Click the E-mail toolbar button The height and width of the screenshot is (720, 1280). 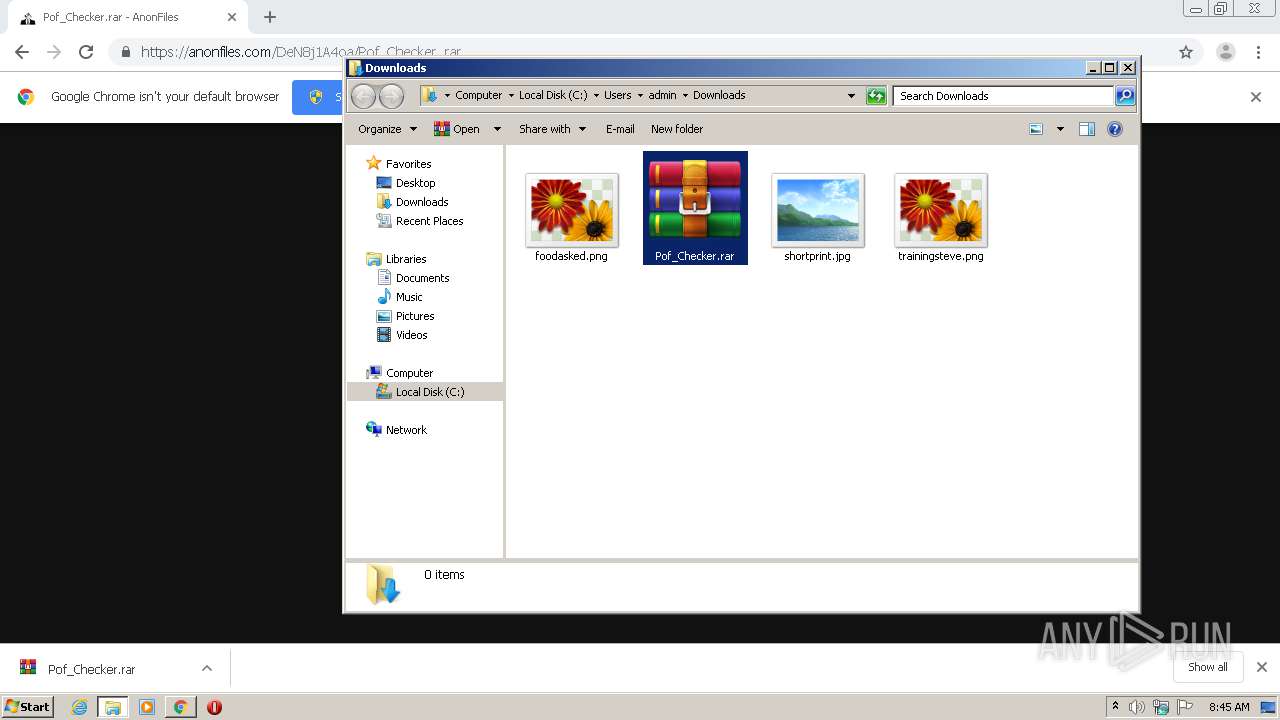click(620, 129)
